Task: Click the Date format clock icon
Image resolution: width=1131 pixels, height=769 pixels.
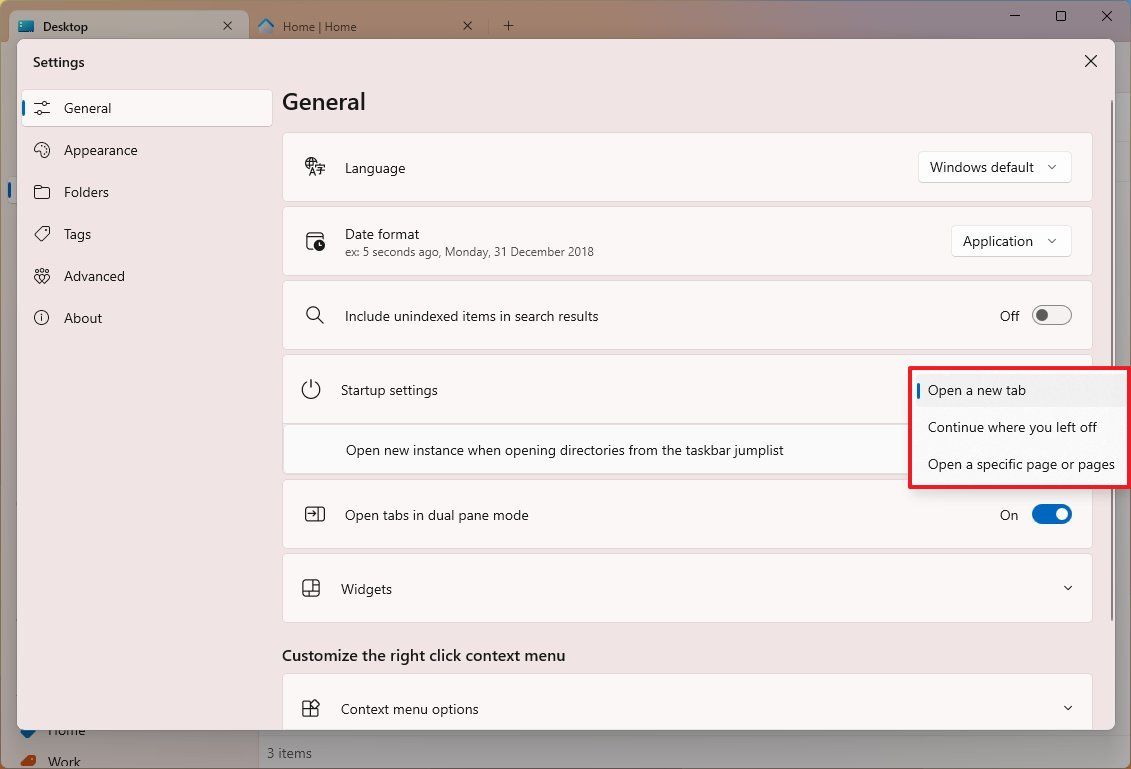Action: point(314,241)
